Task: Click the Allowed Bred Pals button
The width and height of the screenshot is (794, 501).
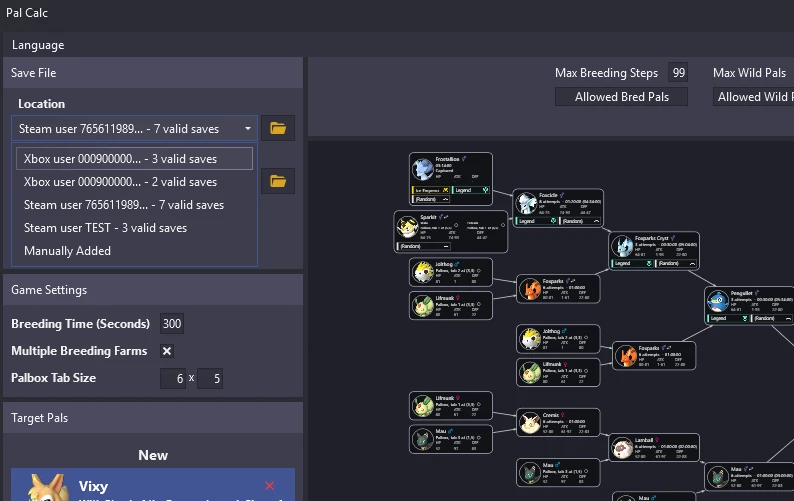Action: (x=621, y=97)
